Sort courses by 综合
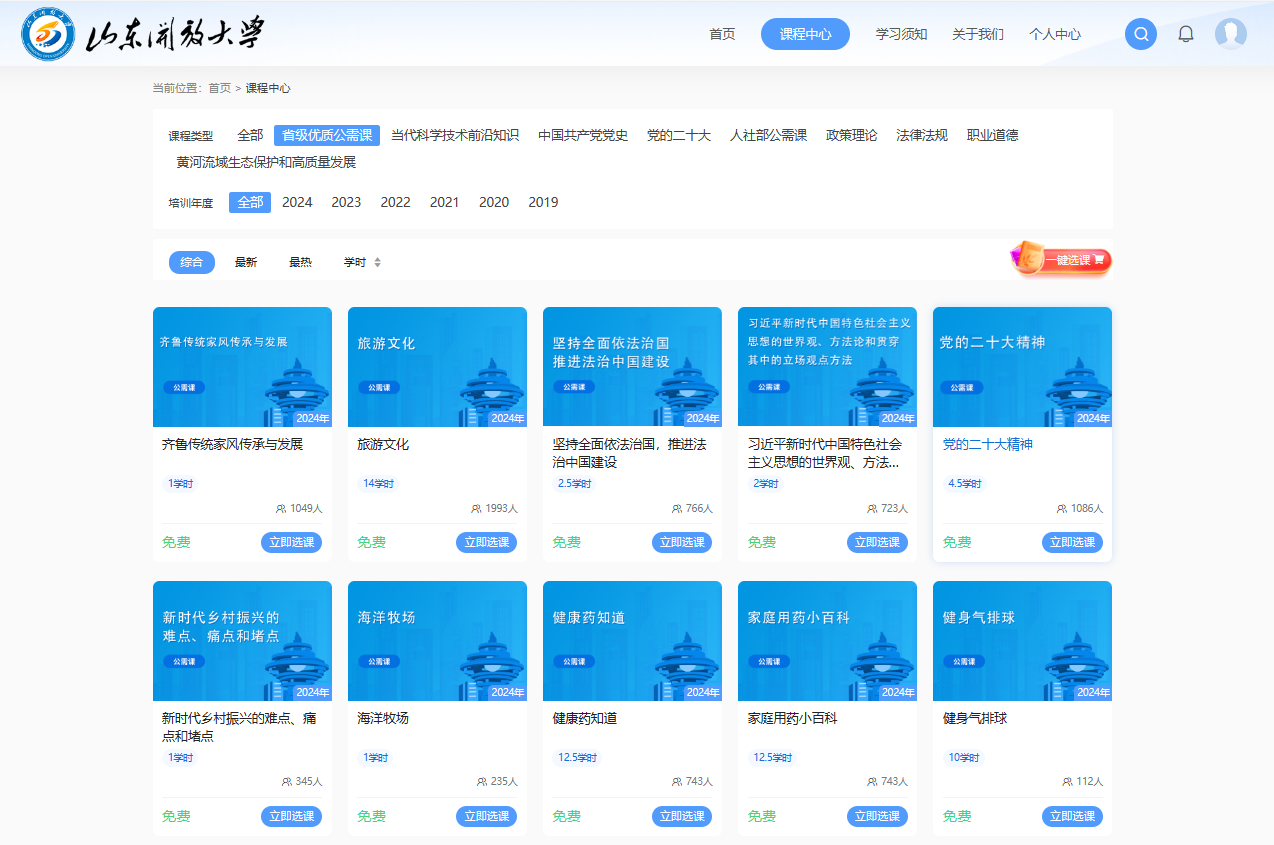The width and height of the screenshot is (1274, 845). 192,262
